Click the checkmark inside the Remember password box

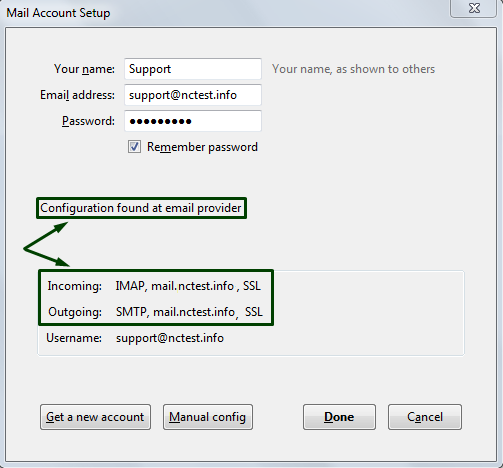pos(134,146)
